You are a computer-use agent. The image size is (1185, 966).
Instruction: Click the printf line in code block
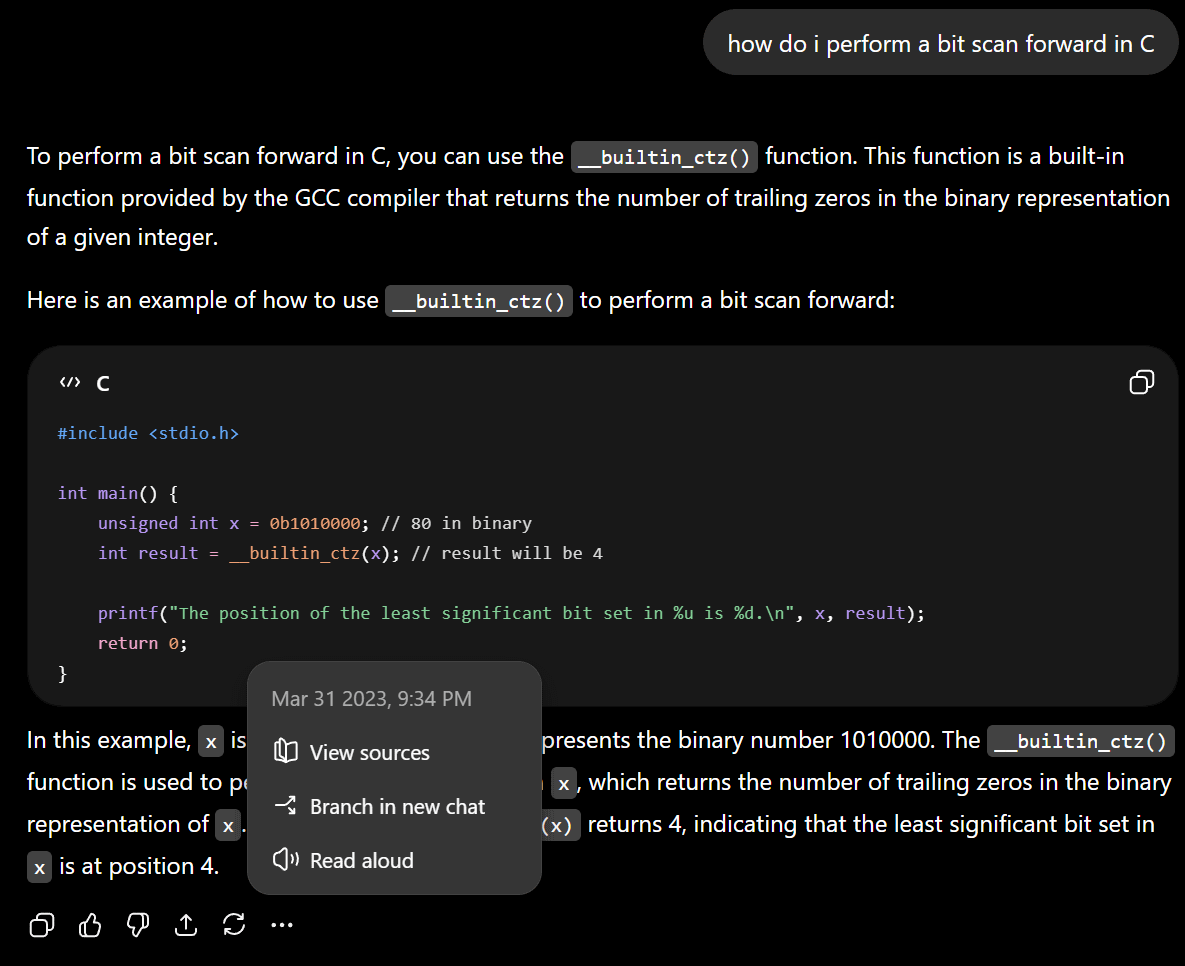[x=511, y=613]
